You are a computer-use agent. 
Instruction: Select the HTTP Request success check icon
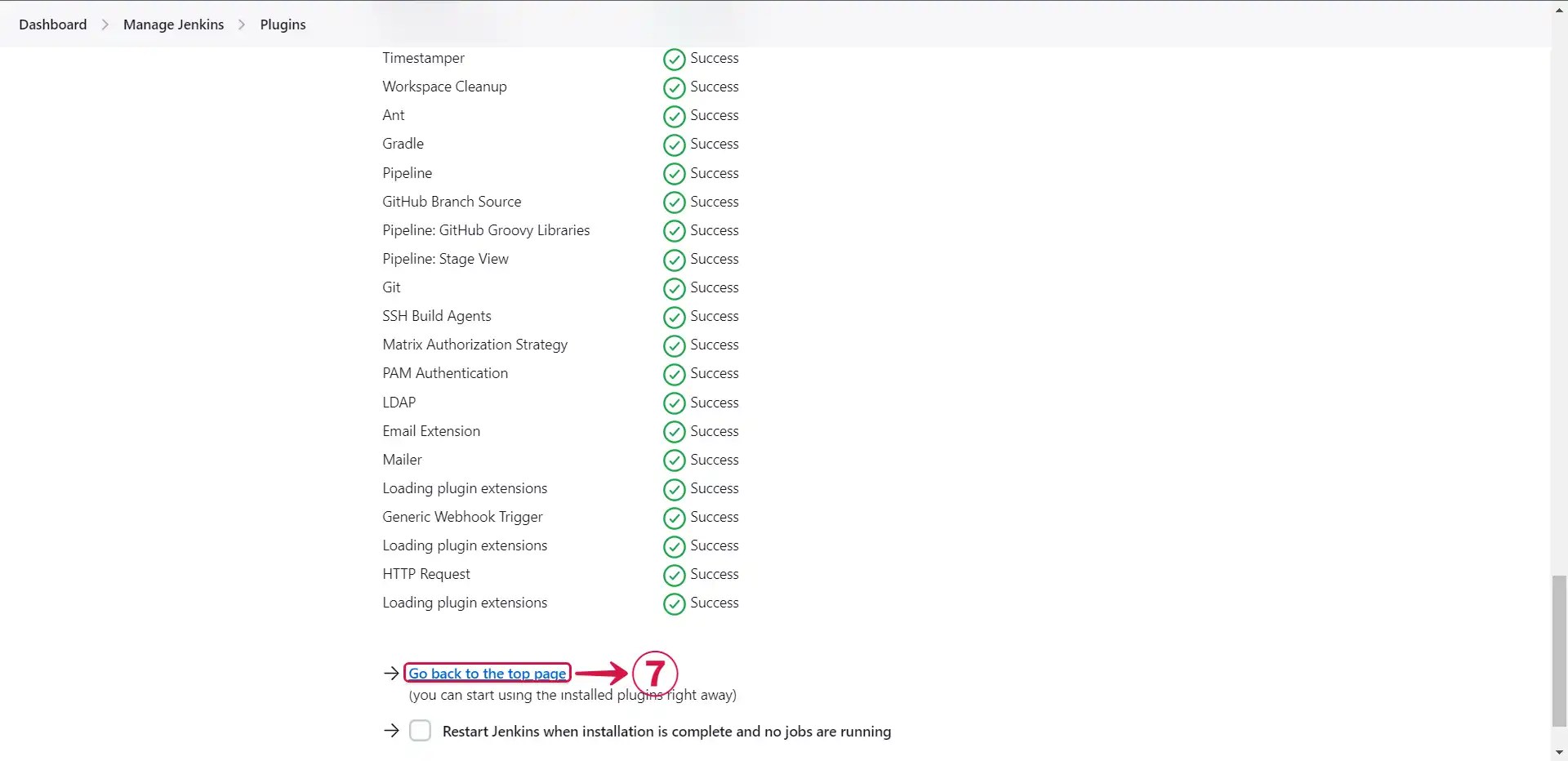[x=674, y=576]
